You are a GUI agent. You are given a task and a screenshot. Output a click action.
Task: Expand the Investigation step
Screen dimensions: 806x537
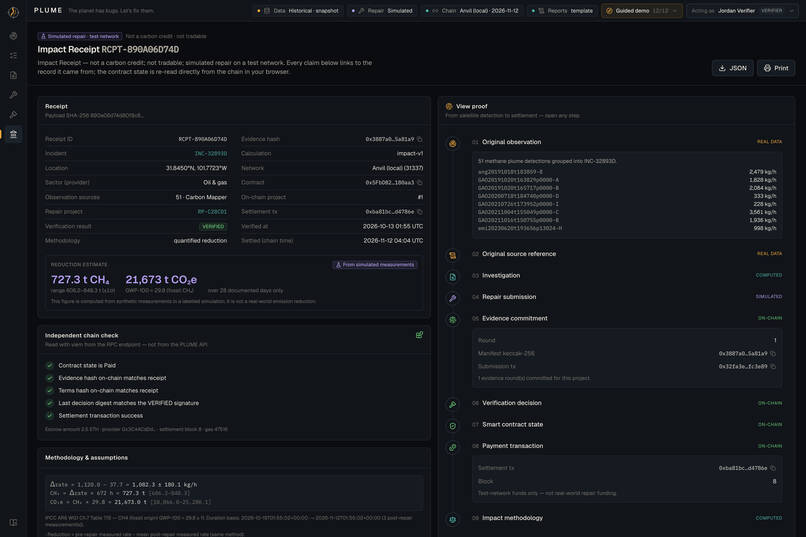(x=627, y=275)
